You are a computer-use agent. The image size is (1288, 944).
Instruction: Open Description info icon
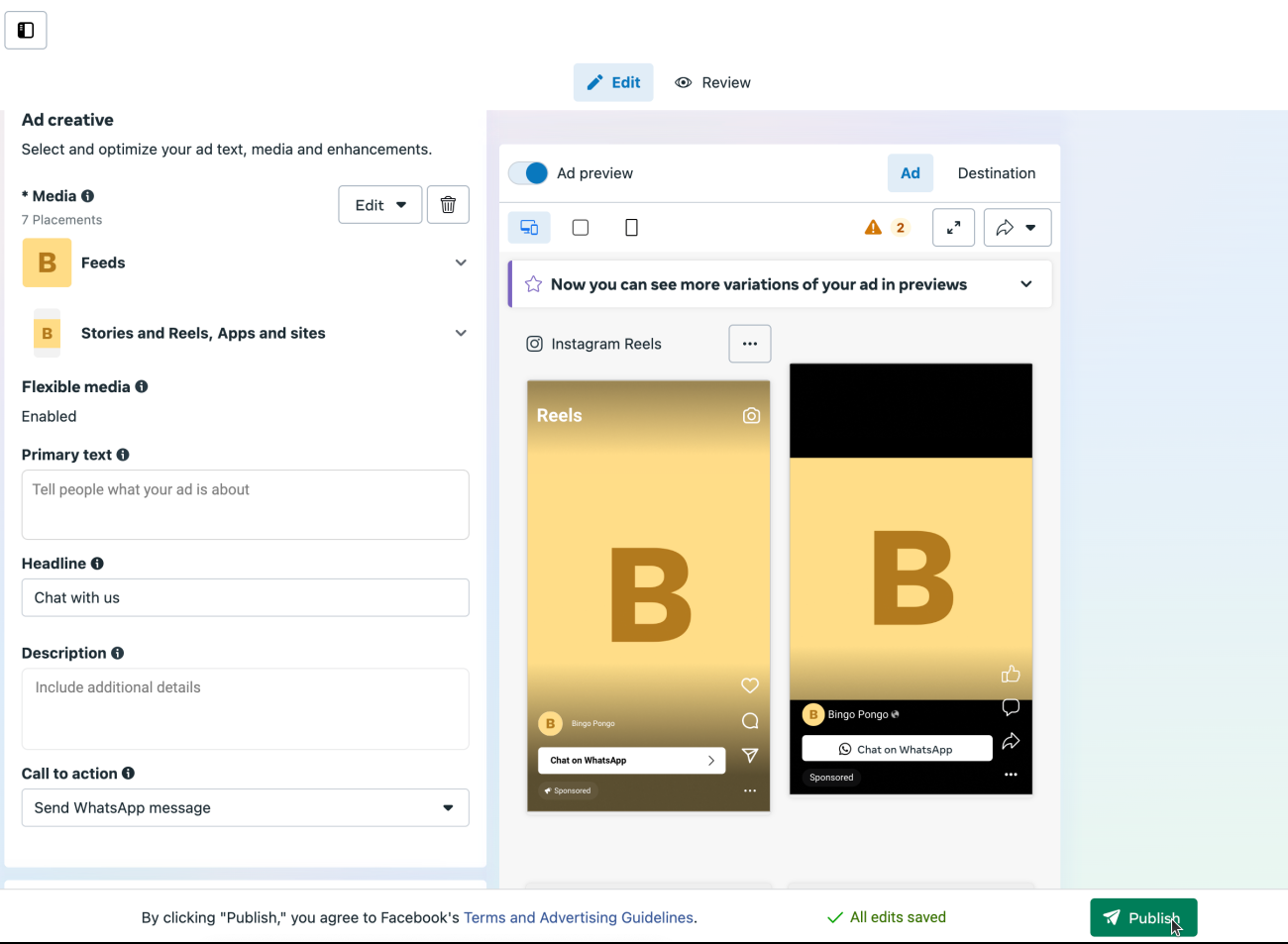point(118,653)
